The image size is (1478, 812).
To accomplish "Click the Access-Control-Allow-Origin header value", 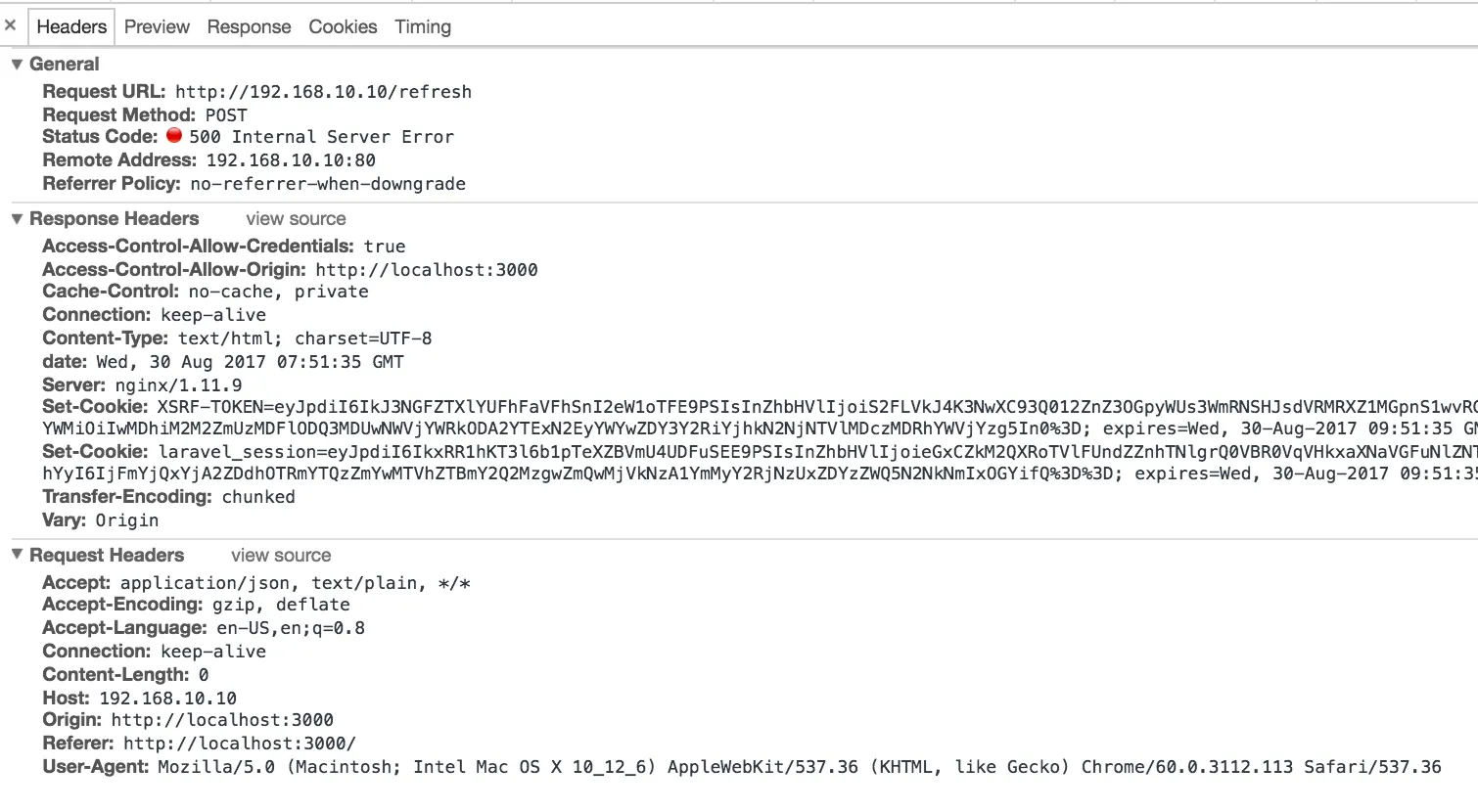I will pyautogui.click(x=427, y=270).
